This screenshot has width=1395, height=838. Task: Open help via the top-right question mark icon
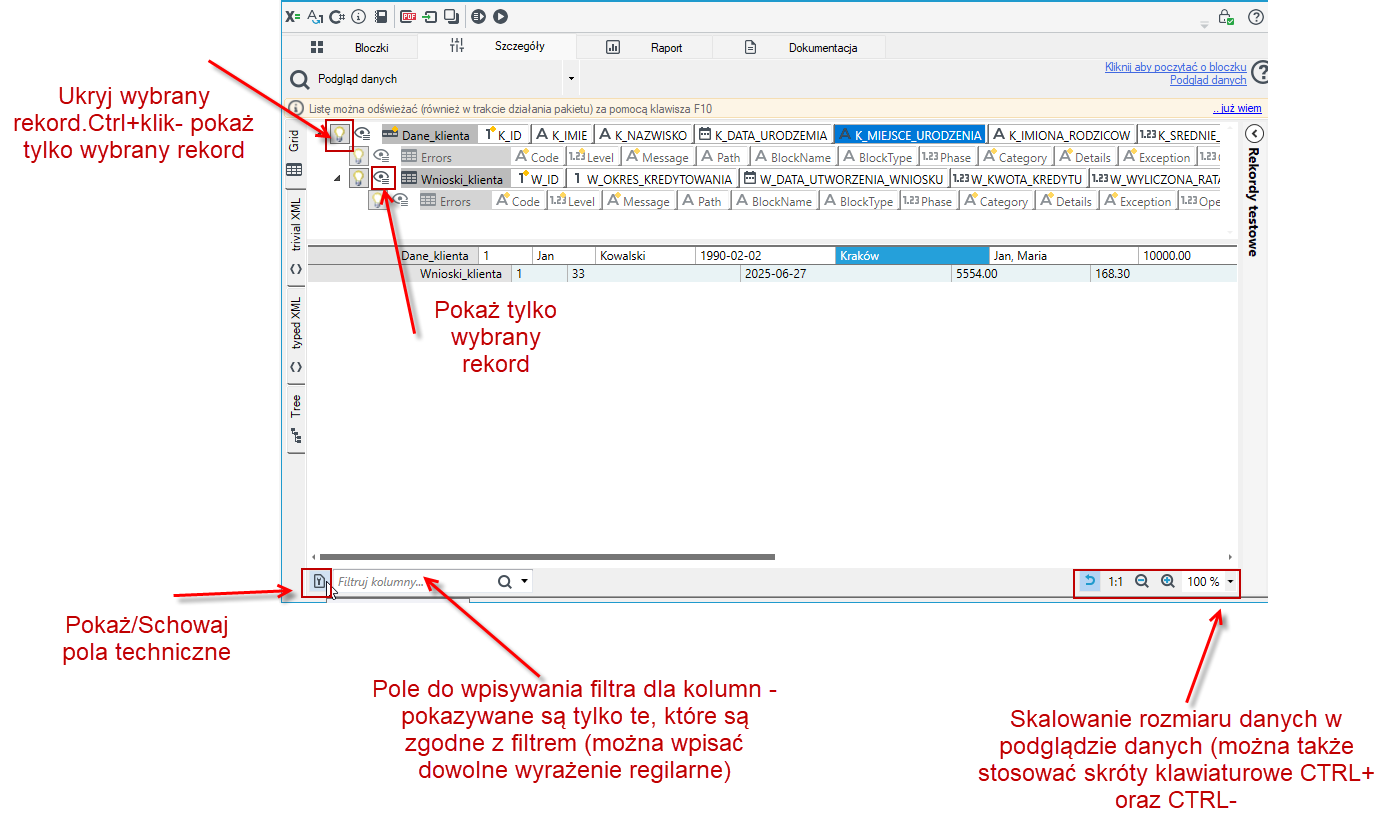[1256, 17]
